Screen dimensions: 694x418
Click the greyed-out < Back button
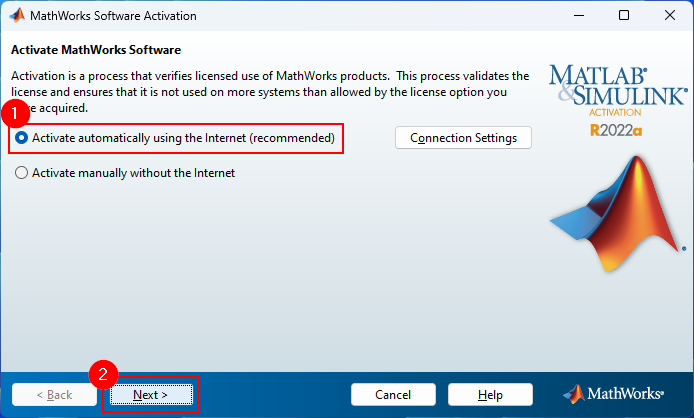(x=54, y=395)
